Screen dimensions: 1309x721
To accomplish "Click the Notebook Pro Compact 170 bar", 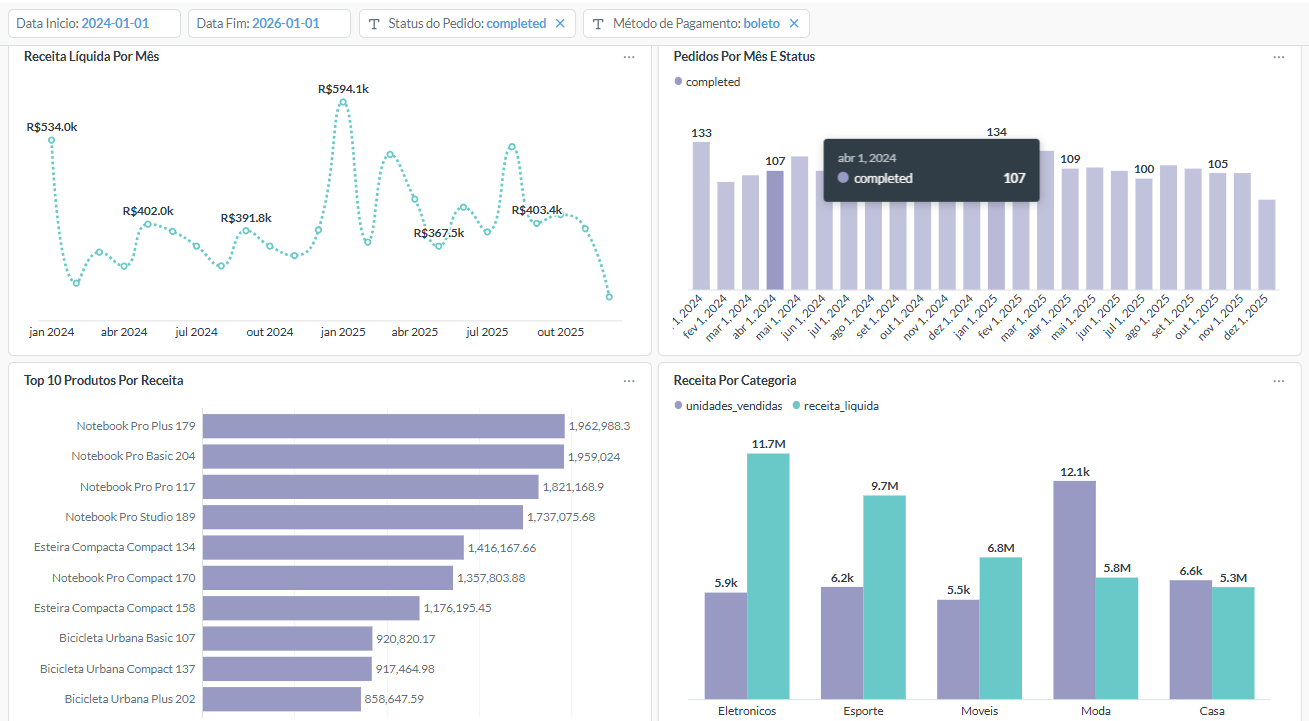I will 328,578.
